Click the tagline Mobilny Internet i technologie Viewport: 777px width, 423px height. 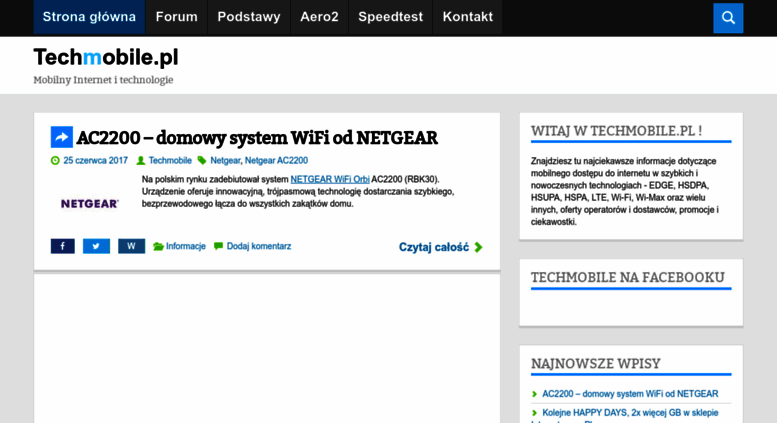pos(103,80)
